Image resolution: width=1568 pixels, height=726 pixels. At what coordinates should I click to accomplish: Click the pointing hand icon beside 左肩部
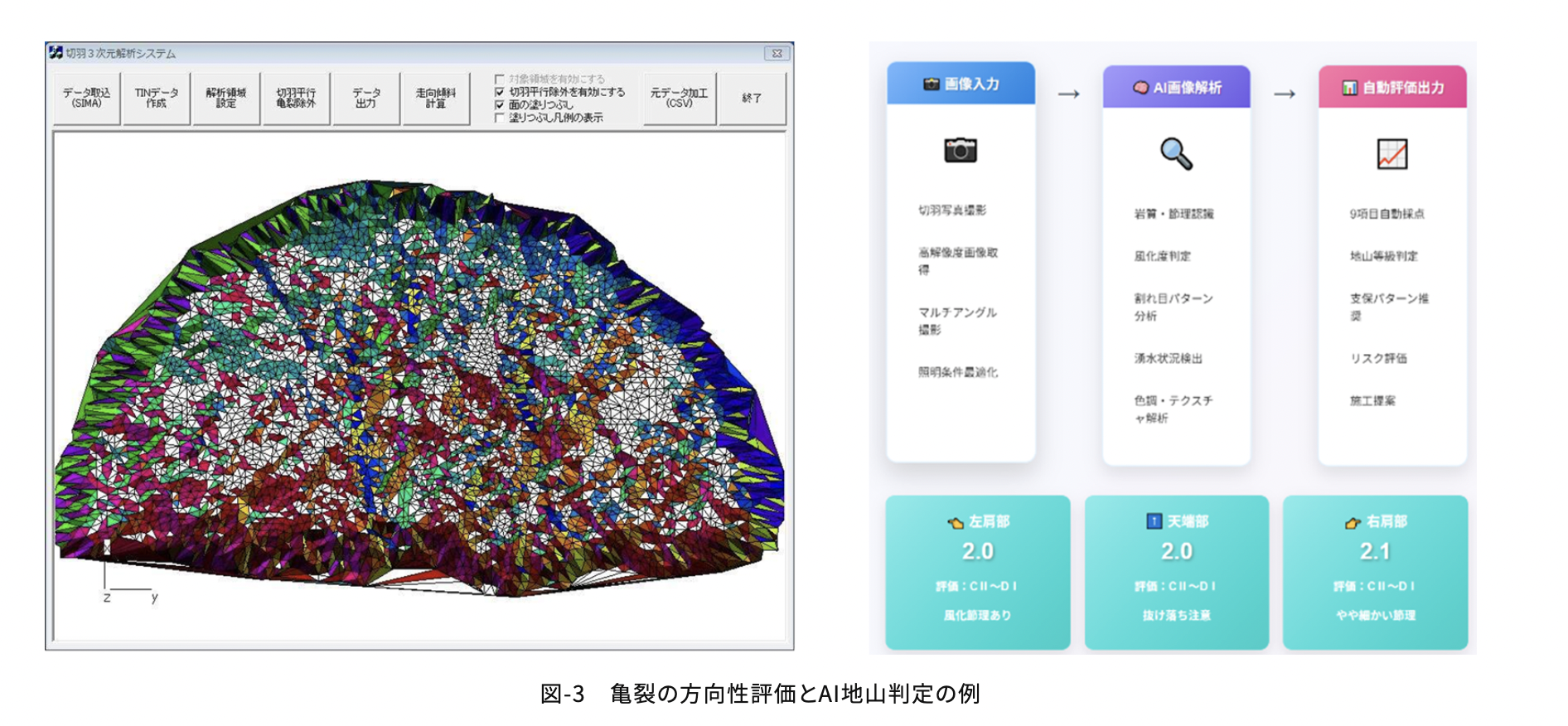(x=955, y=522)
